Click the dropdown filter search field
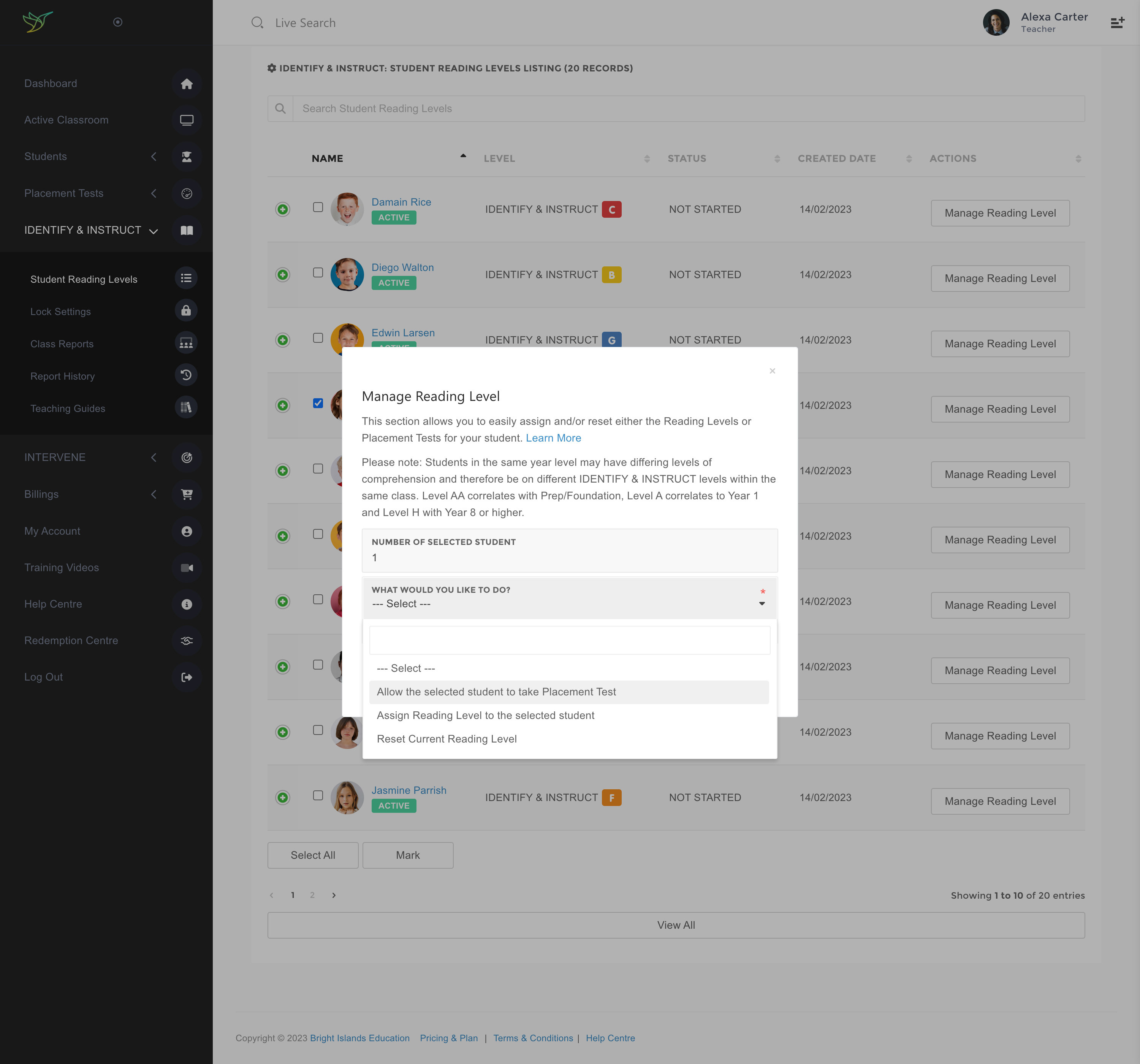Image resolution: width=1140 pixels, height=1064 pixels. (569, 640)
